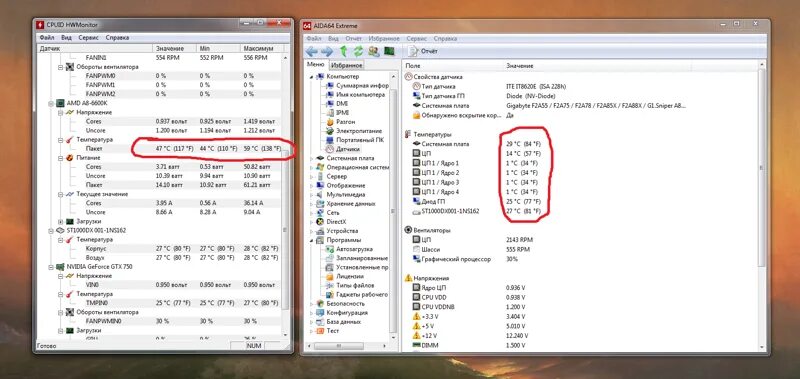The height and width of the screenshot is (379, 800).
Task: Collapse the NVIDIA GeForce GTX 750 node
Action: click(51, 267)
